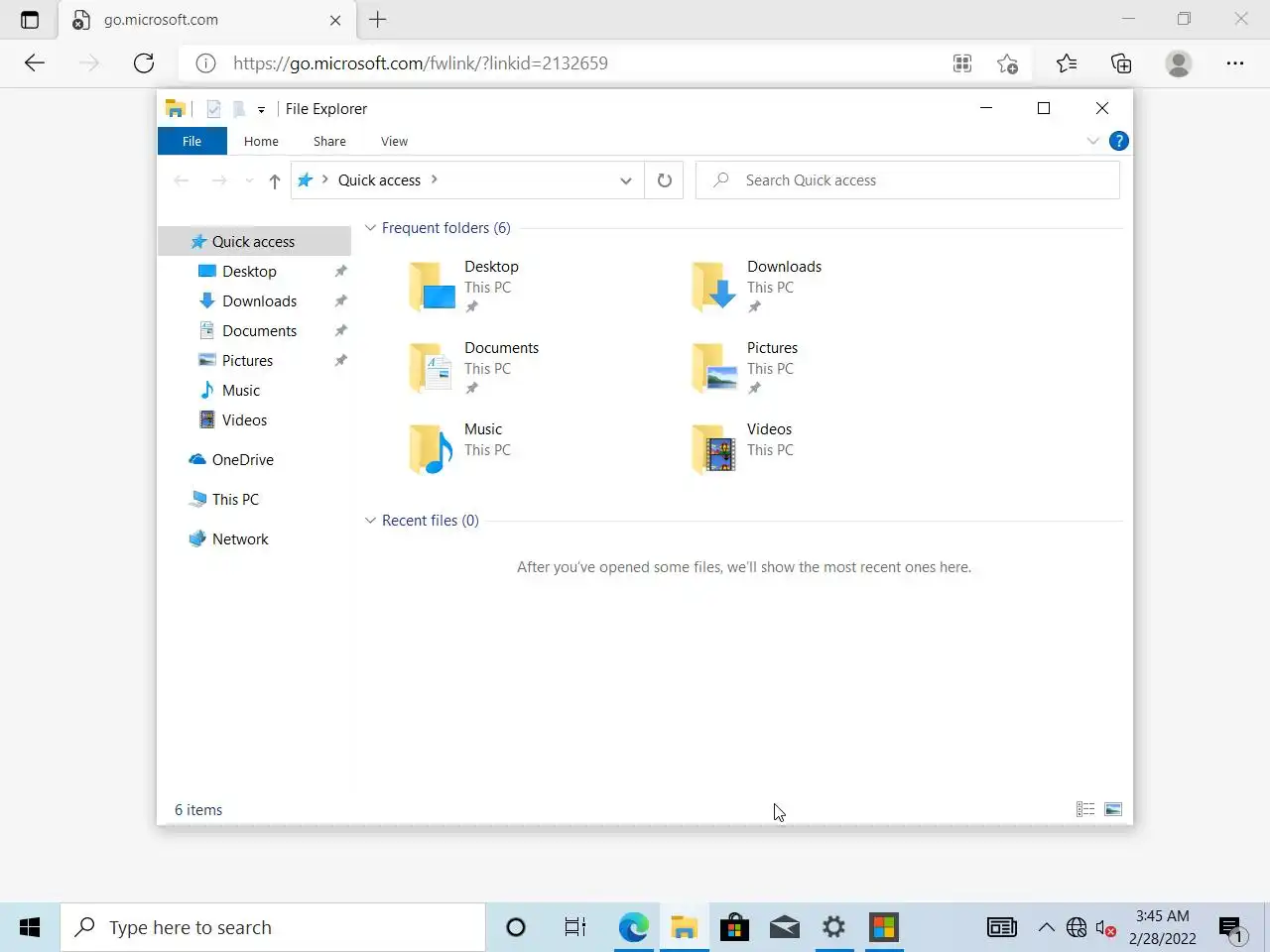1270x952 pixels.
Task: Switch to the View ribbon tab
Action: [x=394, y=141]
